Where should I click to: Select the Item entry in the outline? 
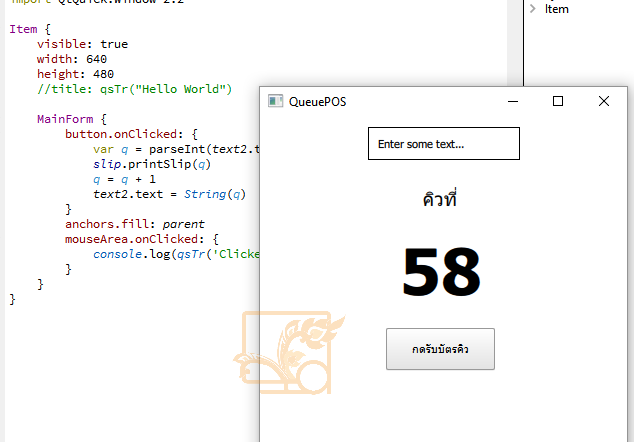[557, 9]
